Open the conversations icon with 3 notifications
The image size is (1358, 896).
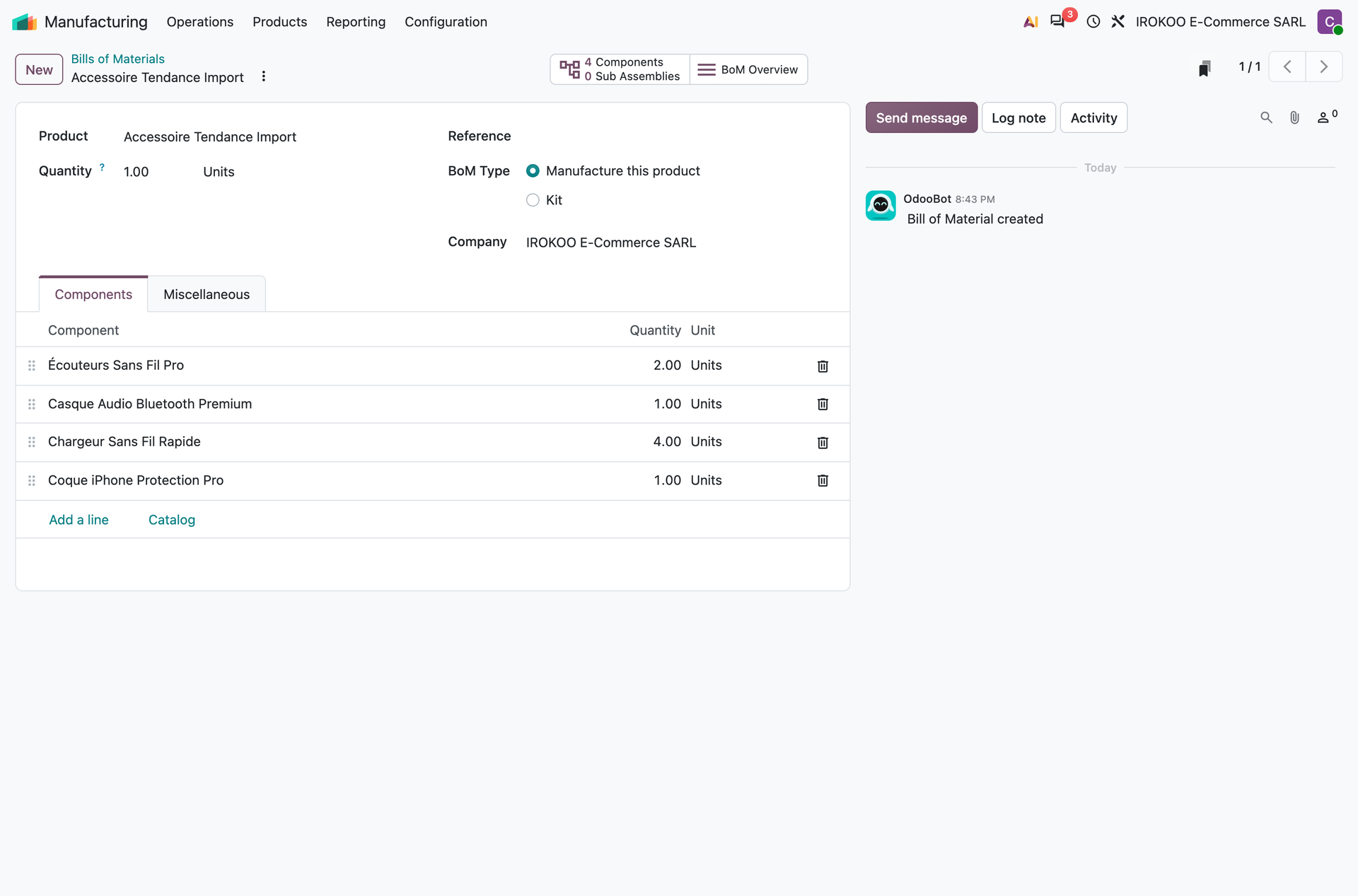1057,21
